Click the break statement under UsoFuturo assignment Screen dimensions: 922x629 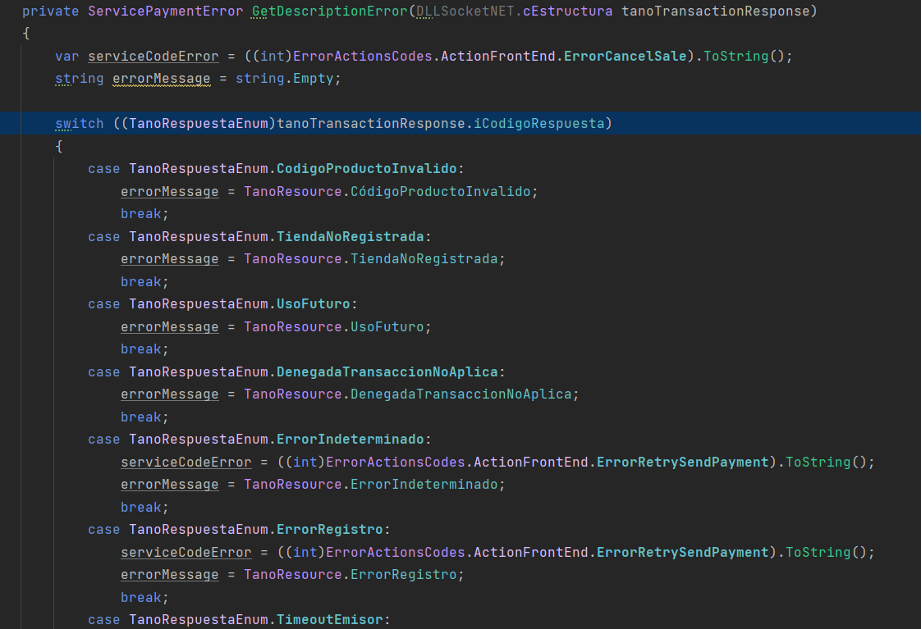point(141,349)
